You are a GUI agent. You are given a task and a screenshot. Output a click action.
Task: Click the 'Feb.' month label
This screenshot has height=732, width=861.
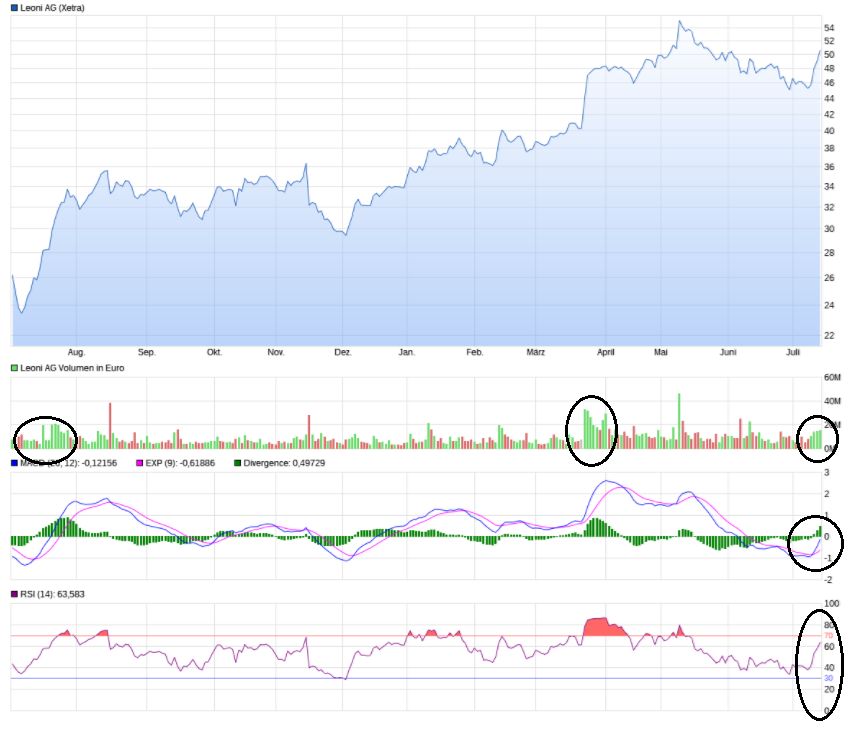click(474, 353)
